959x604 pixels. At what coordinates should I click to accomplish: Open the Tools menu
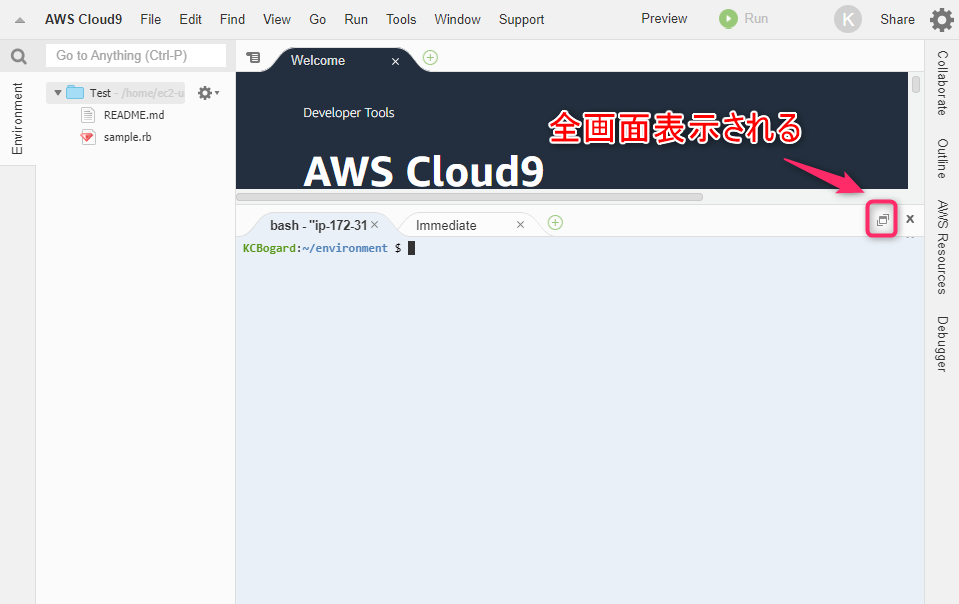point(401,20)
